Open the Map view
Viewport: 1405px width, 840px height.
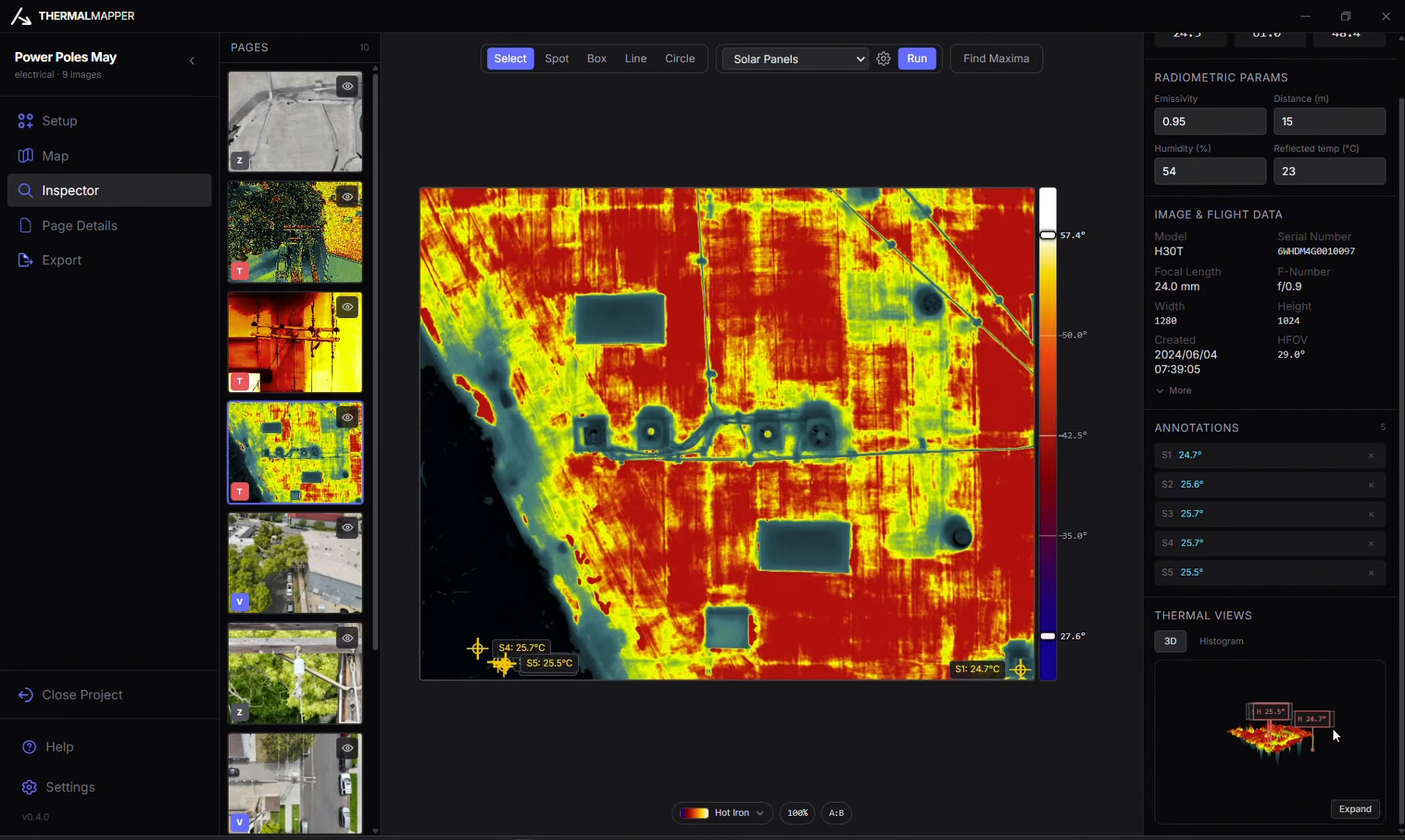point(109,156)
